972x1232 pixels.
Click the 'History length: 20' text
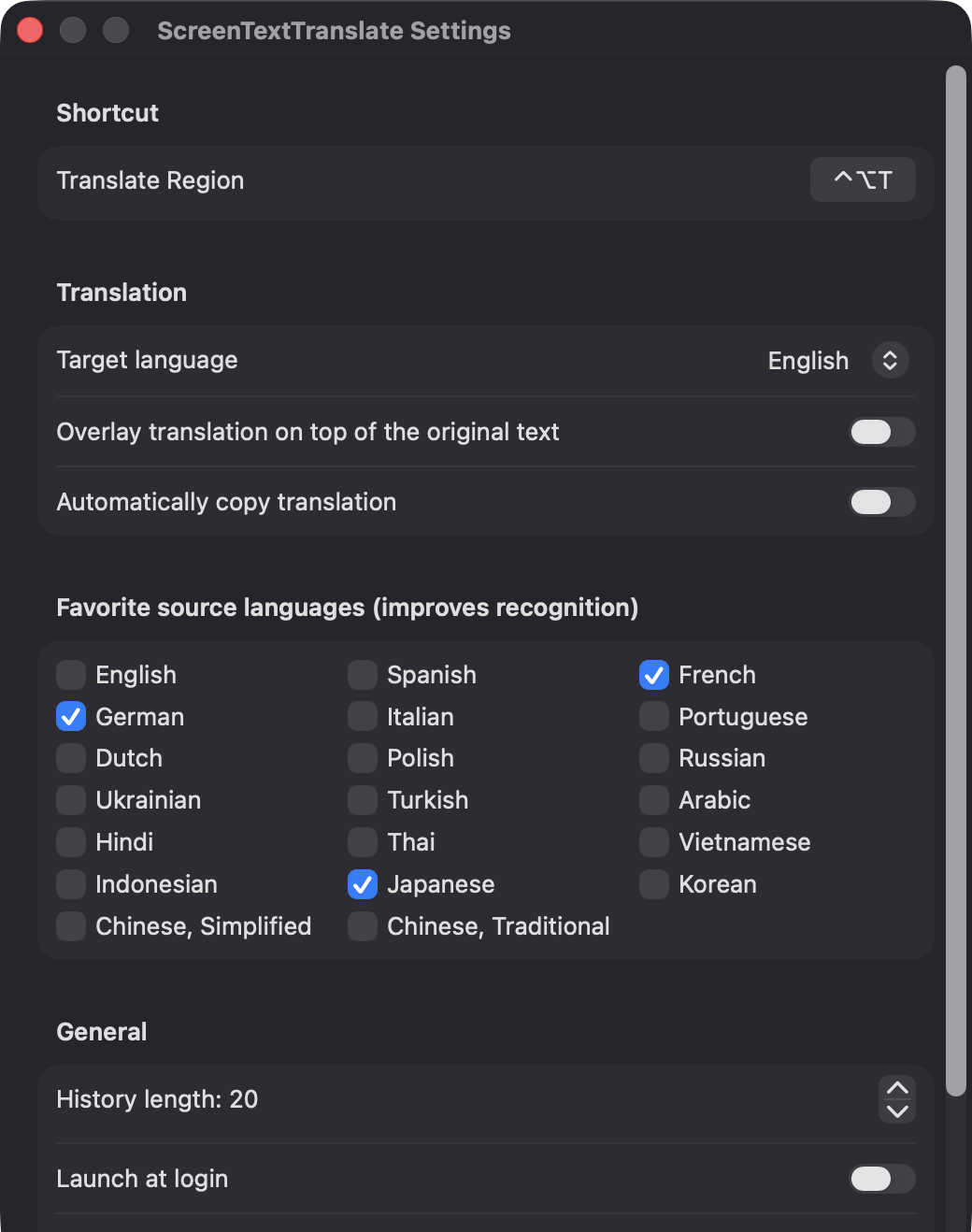click(157, 1099)
